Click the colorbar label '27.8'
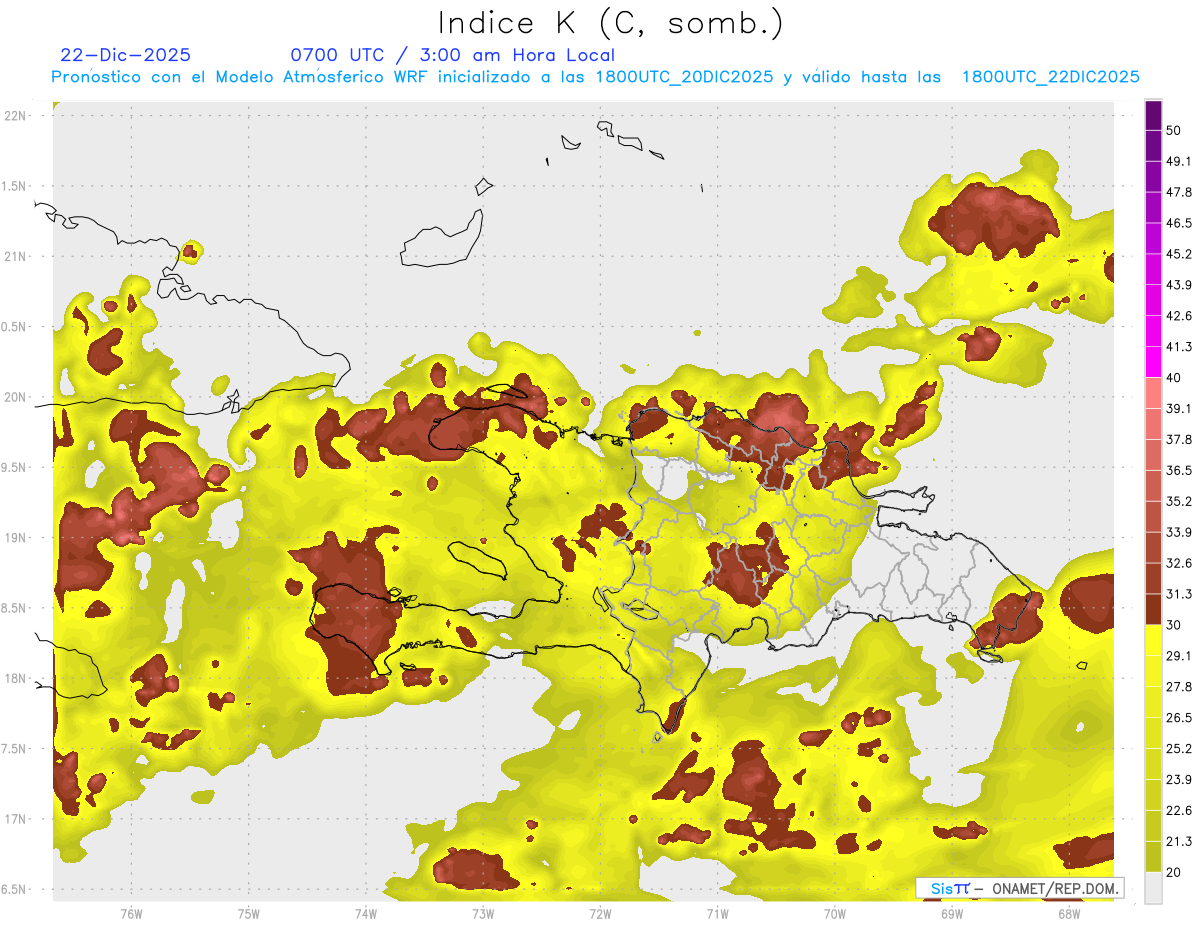Image resolution: width=1200 pixels, height=927 pixels. pos(1179,687)
